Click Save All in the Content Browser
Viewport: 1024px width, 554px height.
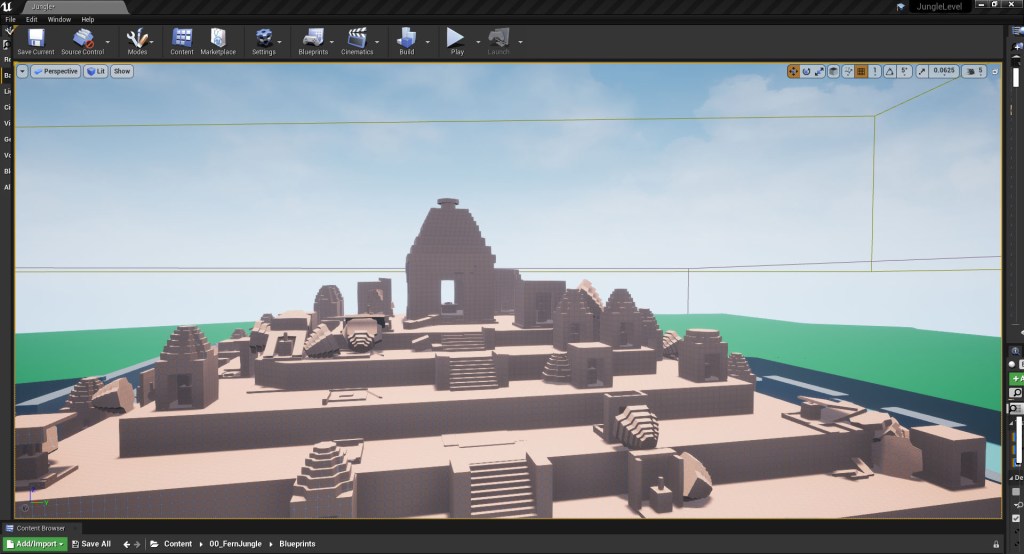pyautogui.click(x=91, y=544)
